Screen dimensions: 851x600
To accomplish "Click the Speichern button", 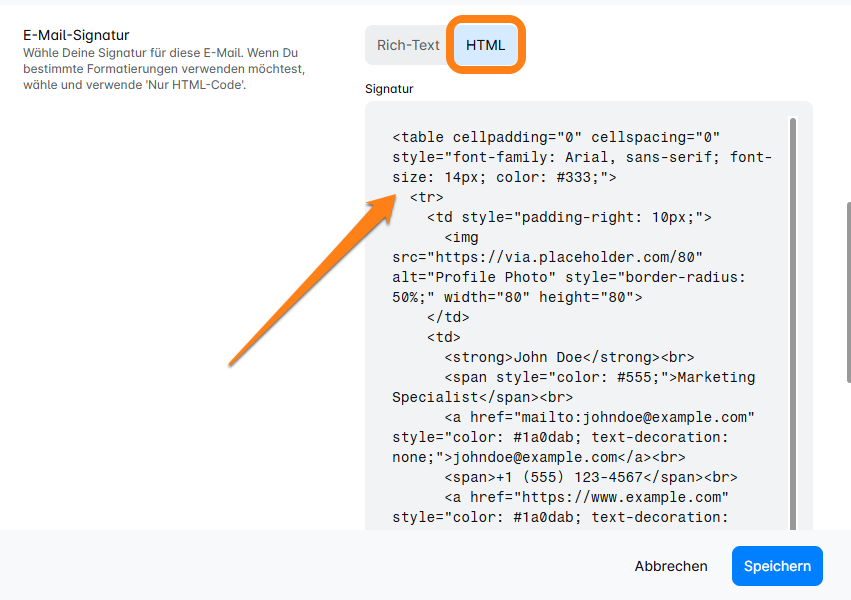I will 777,566.
